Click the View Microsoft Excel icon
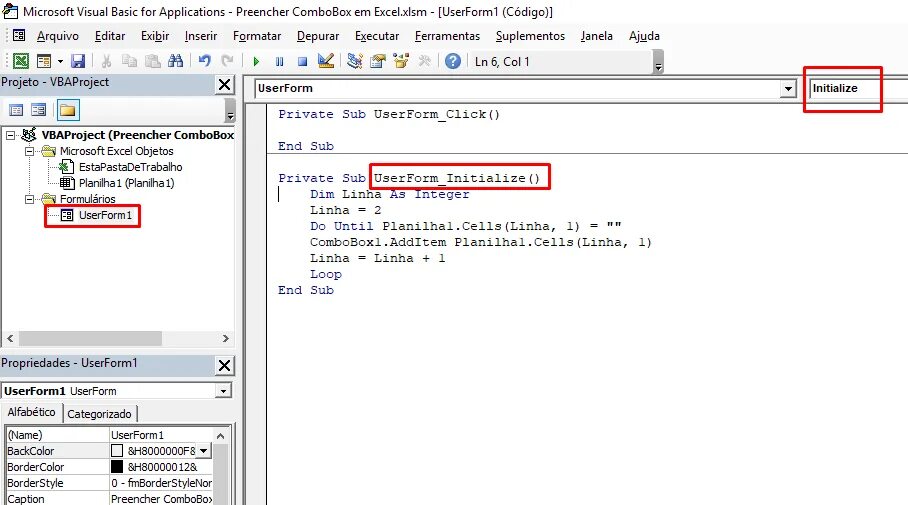This screenshot has height=505, width=908. [21, 61]
